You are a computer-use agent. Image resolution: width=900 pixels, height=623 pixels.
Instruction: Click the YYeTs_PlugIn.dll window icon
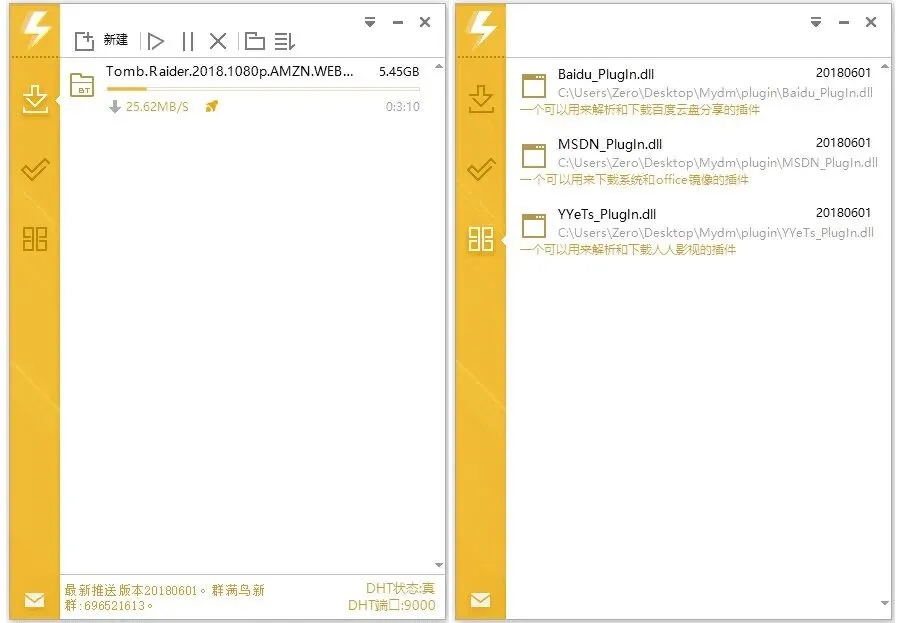[x=534, y=226]
